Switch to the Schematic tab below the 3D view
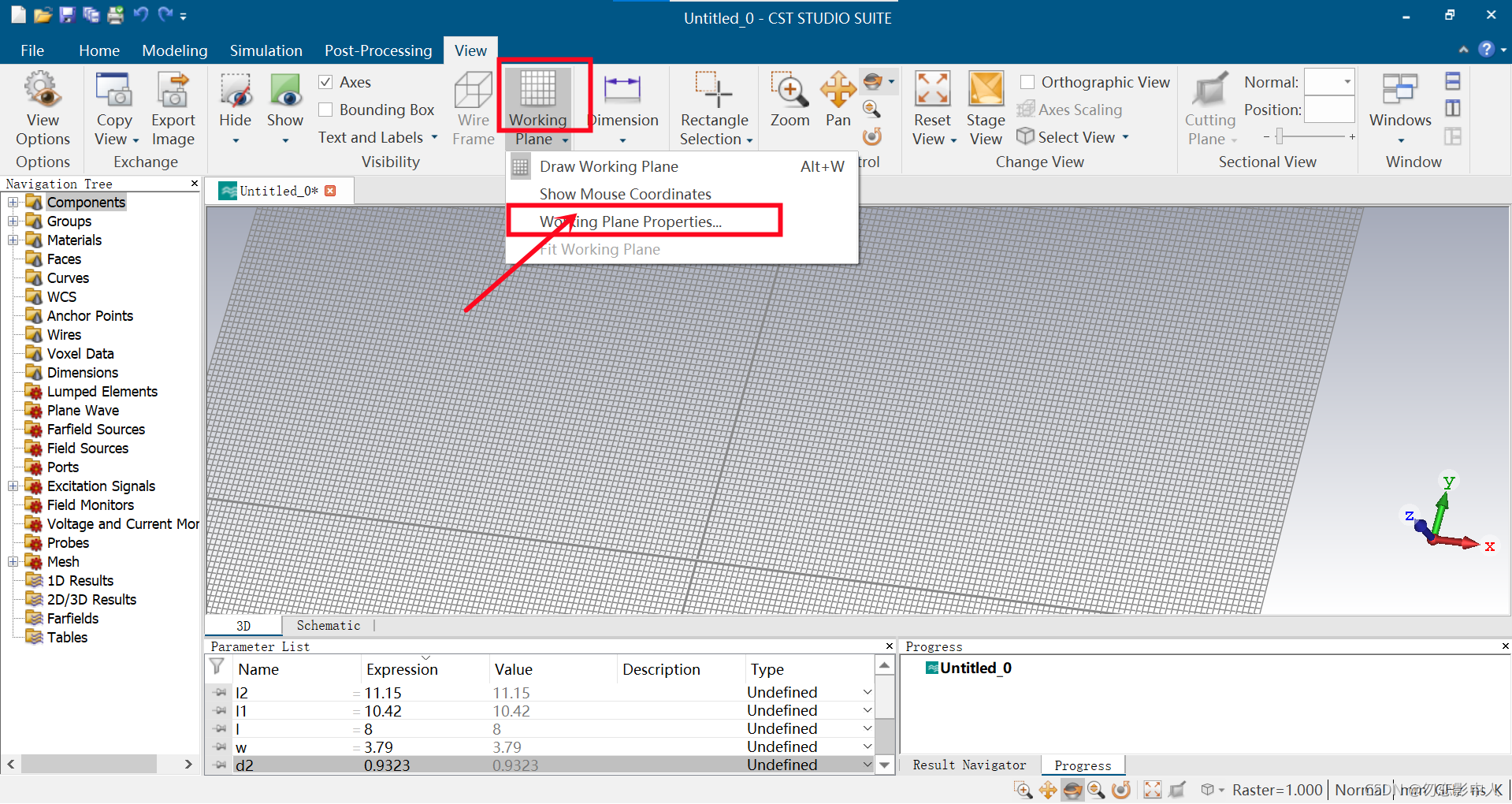The height and width of the screenshot is (804, 1512). point(328,625)
